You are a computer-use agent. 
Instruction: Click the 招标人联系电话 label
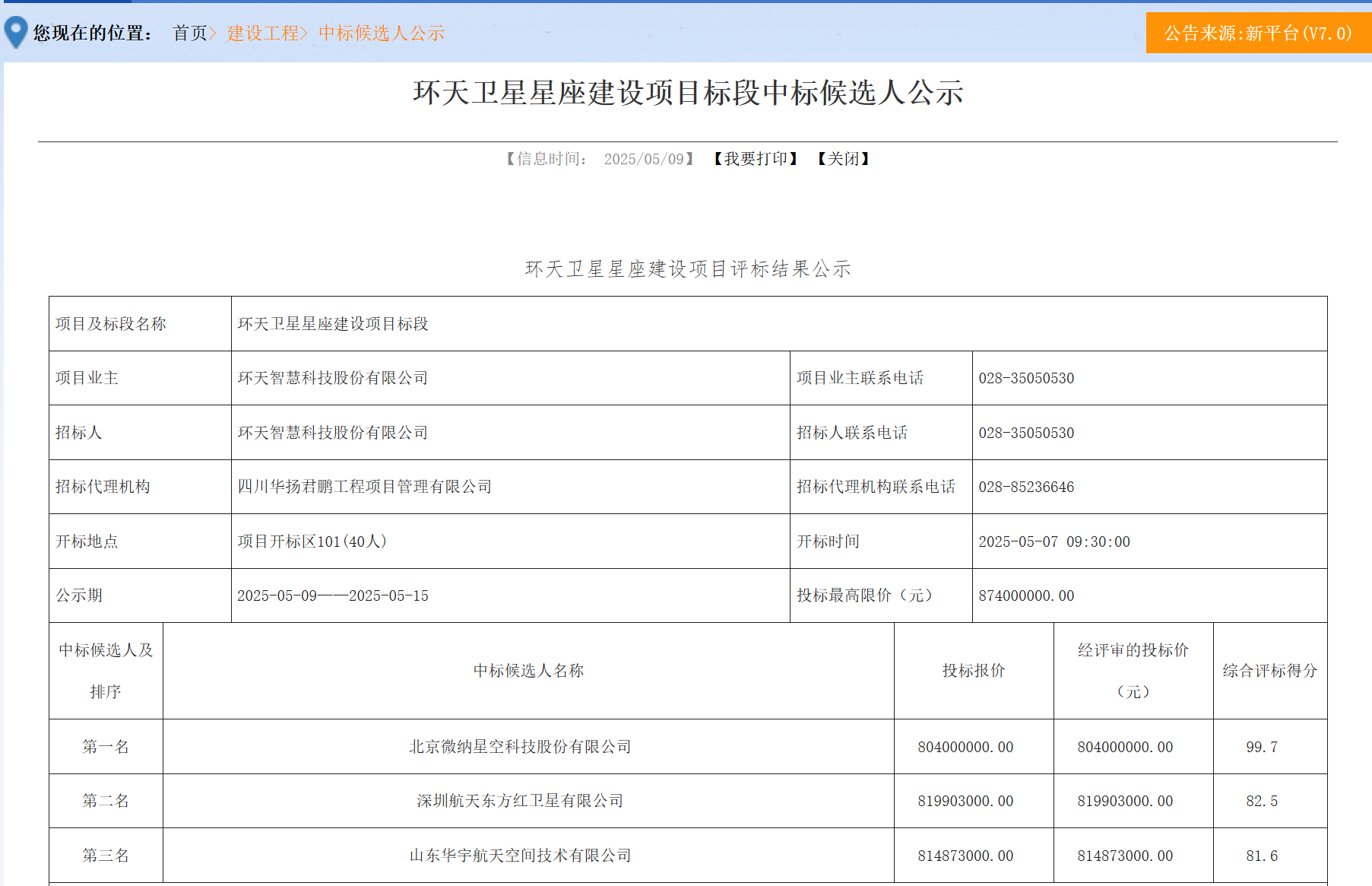(852, 433)
